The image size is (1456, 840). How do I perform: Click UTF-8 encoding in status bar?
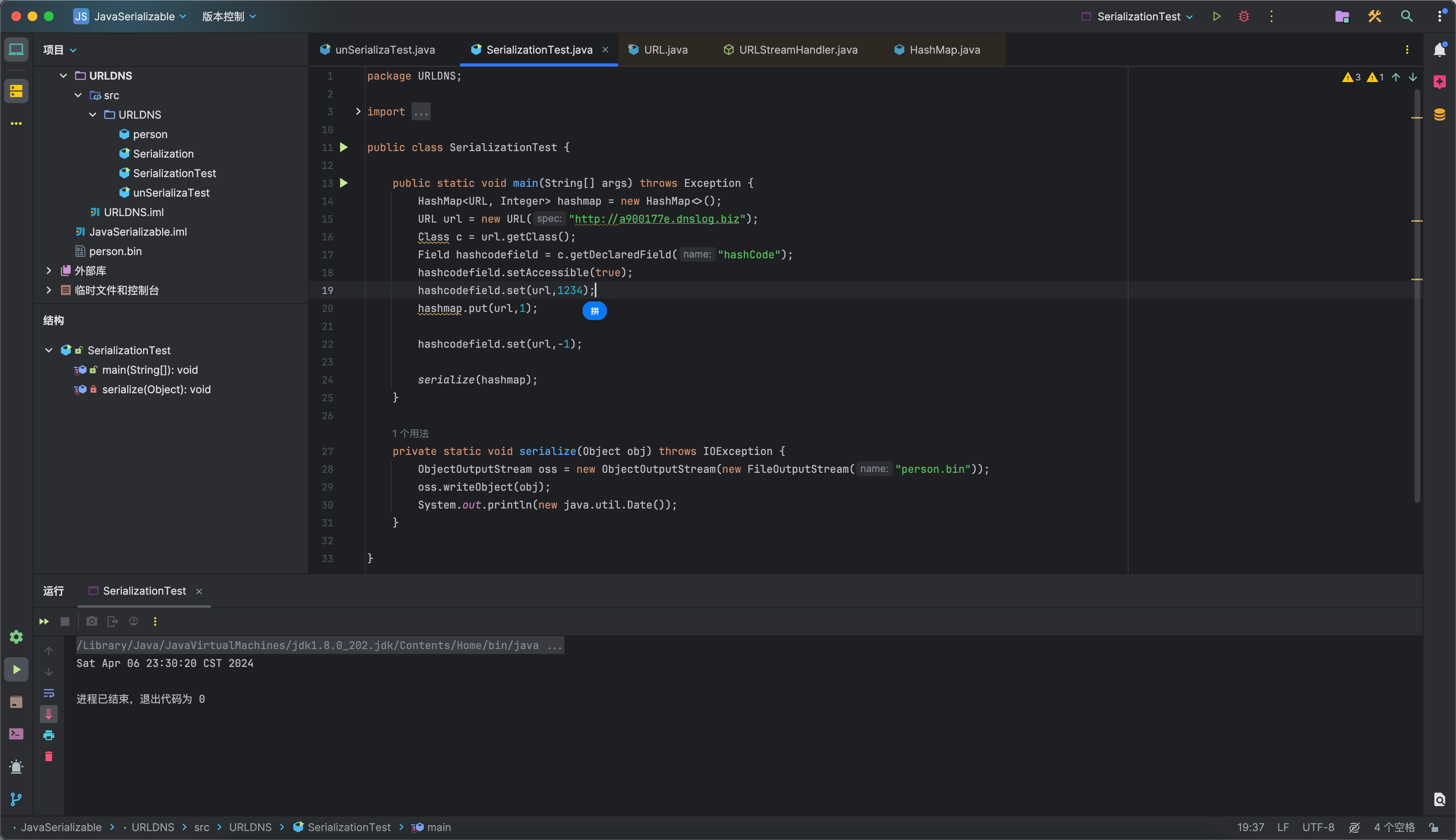click(x=1318, y=827)
